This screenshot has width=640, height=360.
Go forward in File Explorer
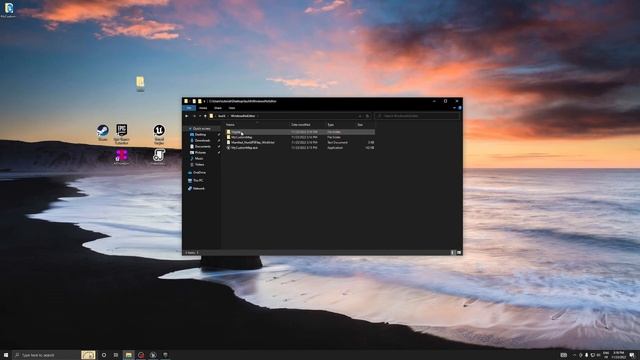(x=194, y=116)
